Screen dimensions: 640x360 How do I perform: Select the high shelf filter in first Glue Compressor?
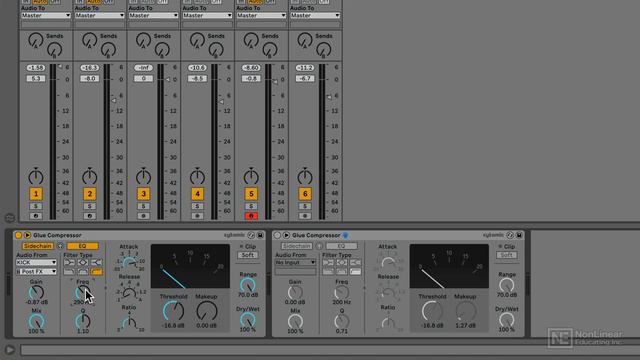tap(96, 262)
